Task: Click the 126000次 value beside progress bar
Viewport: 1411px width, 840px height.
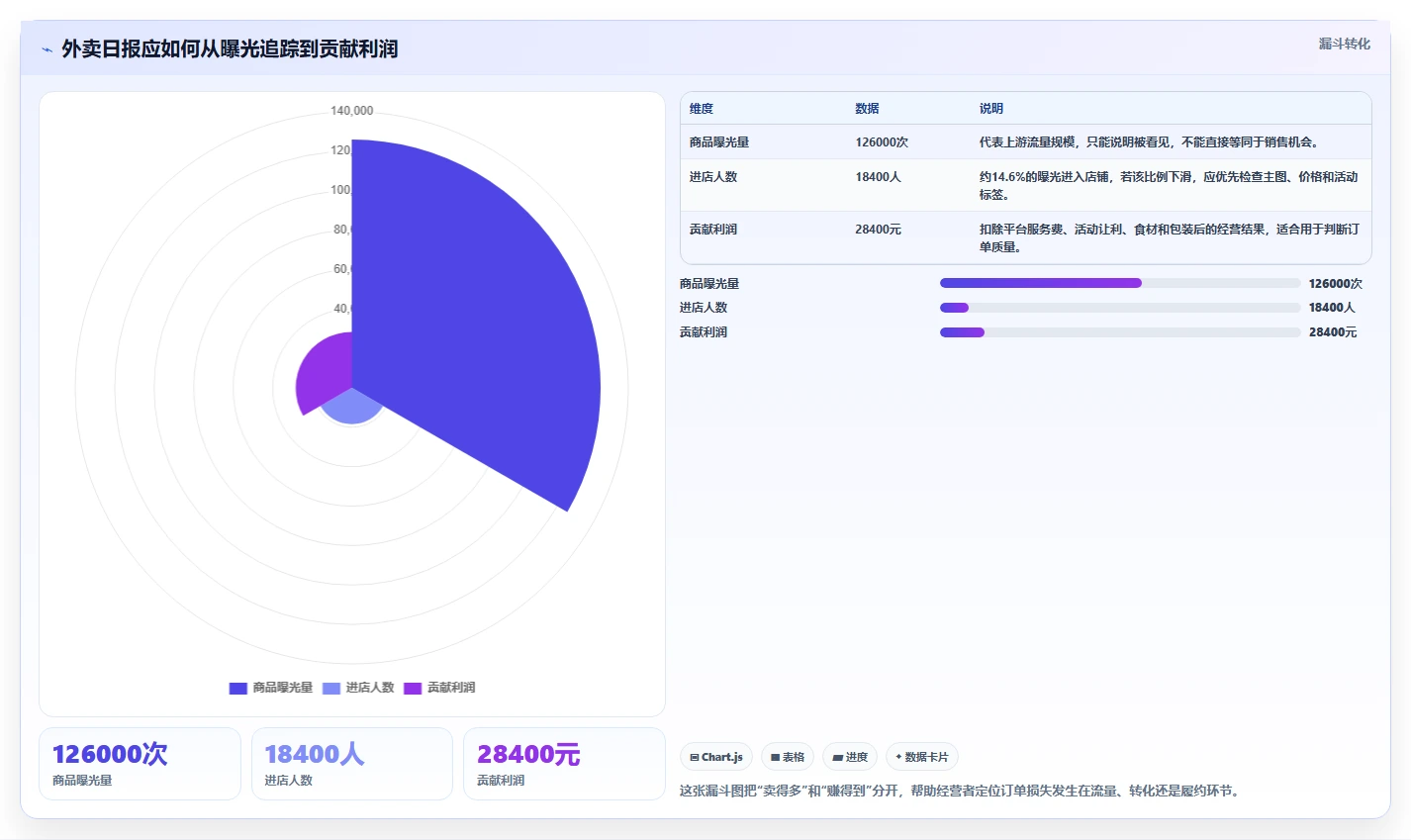Action: (x=1336, y=284)
